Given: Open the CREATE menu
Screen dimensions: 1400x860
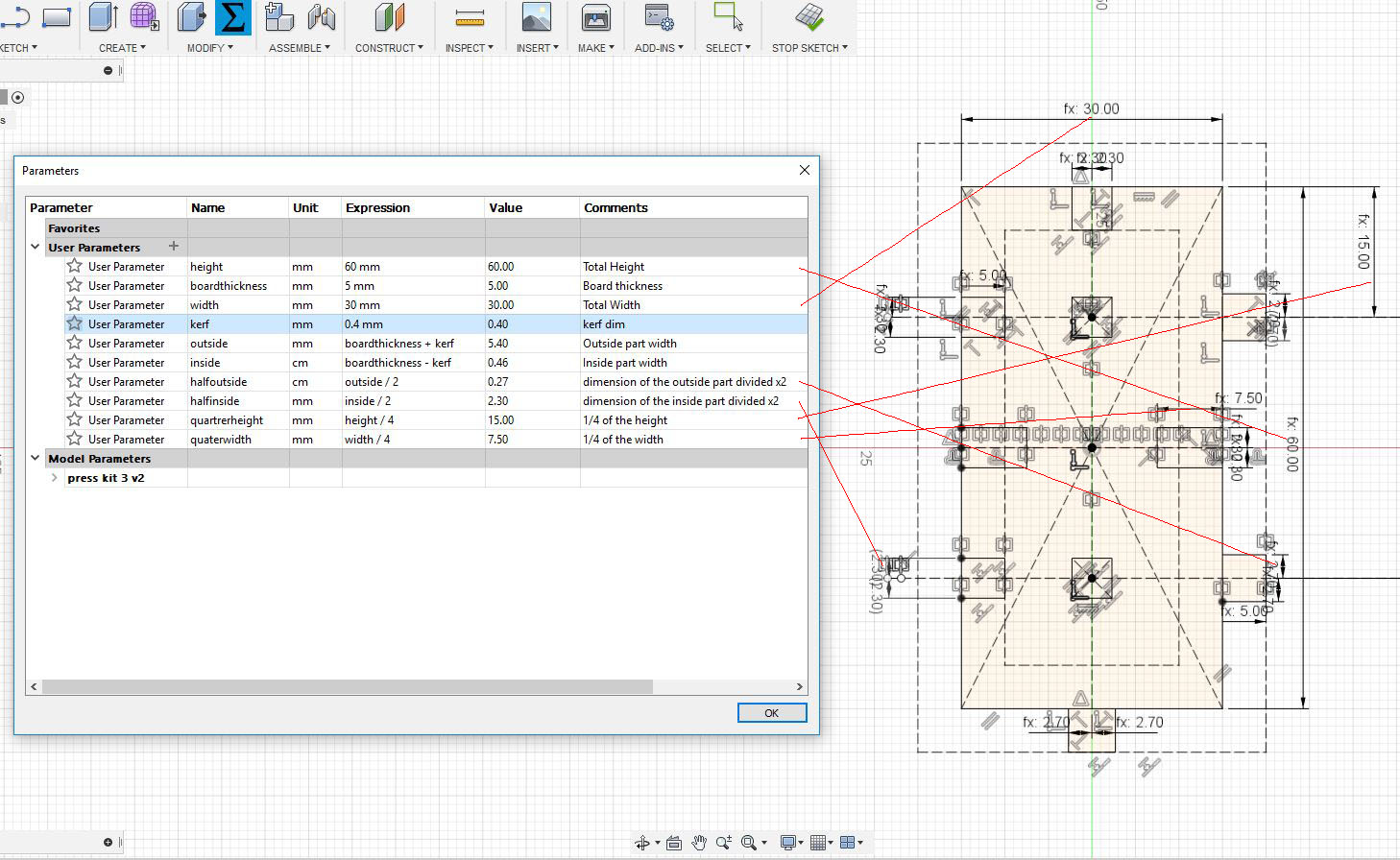Looking at the screenshot, I should (122, 47).
